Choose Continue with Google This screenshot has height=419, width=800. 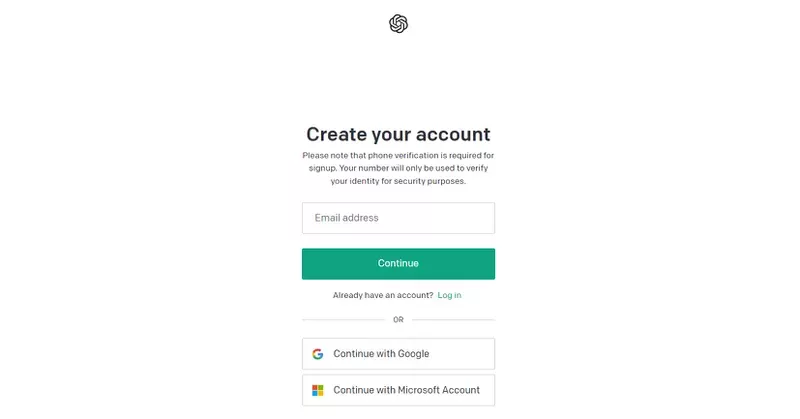pos(398,354)
